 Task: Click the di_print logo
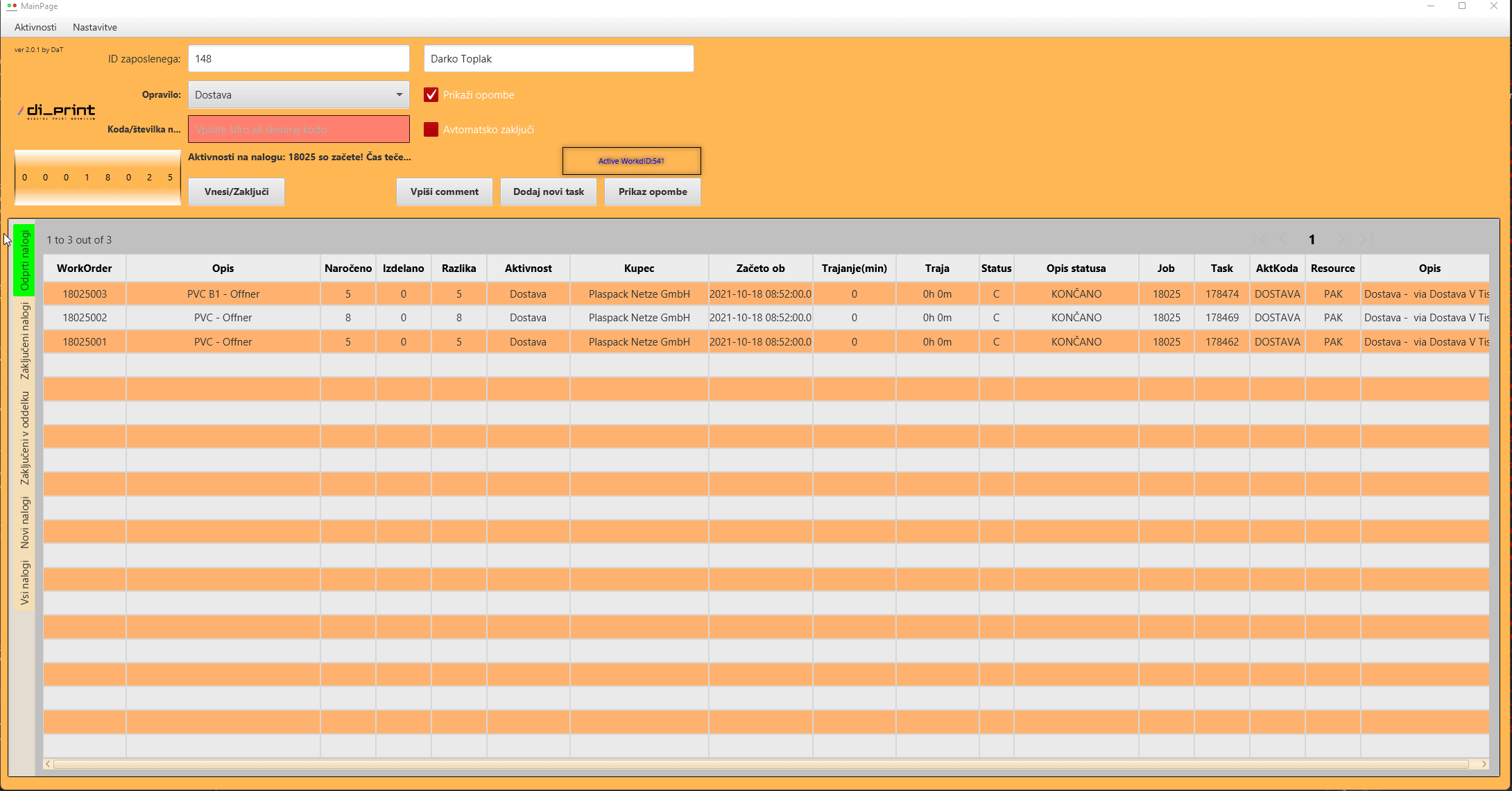(x=57, y=112)
